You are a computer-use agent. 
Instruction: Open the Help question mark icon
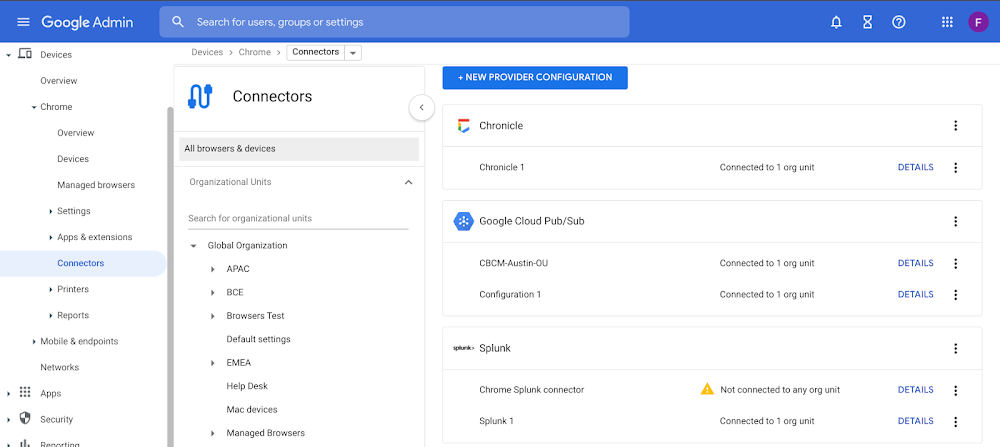pos(899,22)
